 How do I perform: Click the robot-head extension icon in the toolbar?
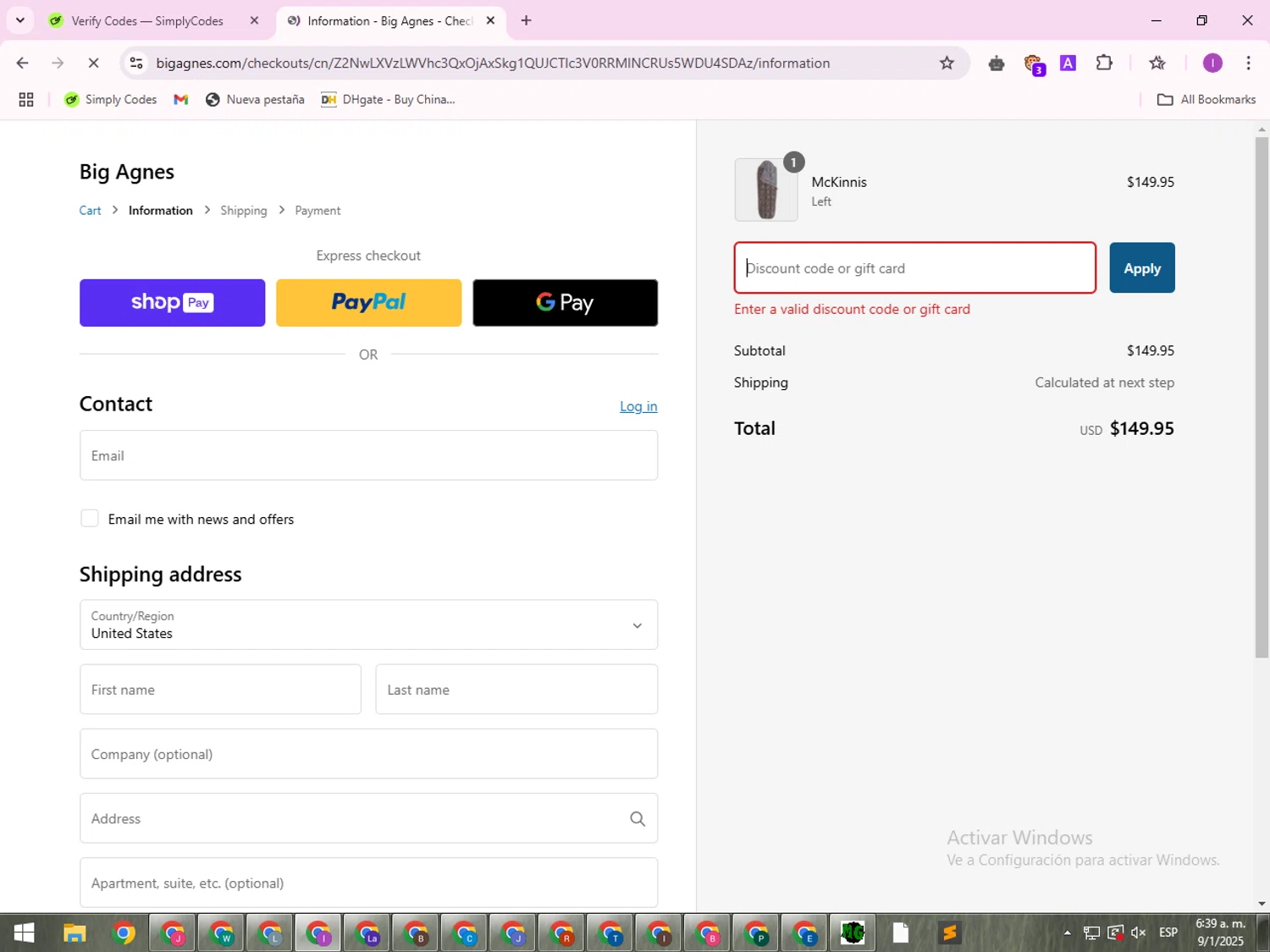pos(997,63)
